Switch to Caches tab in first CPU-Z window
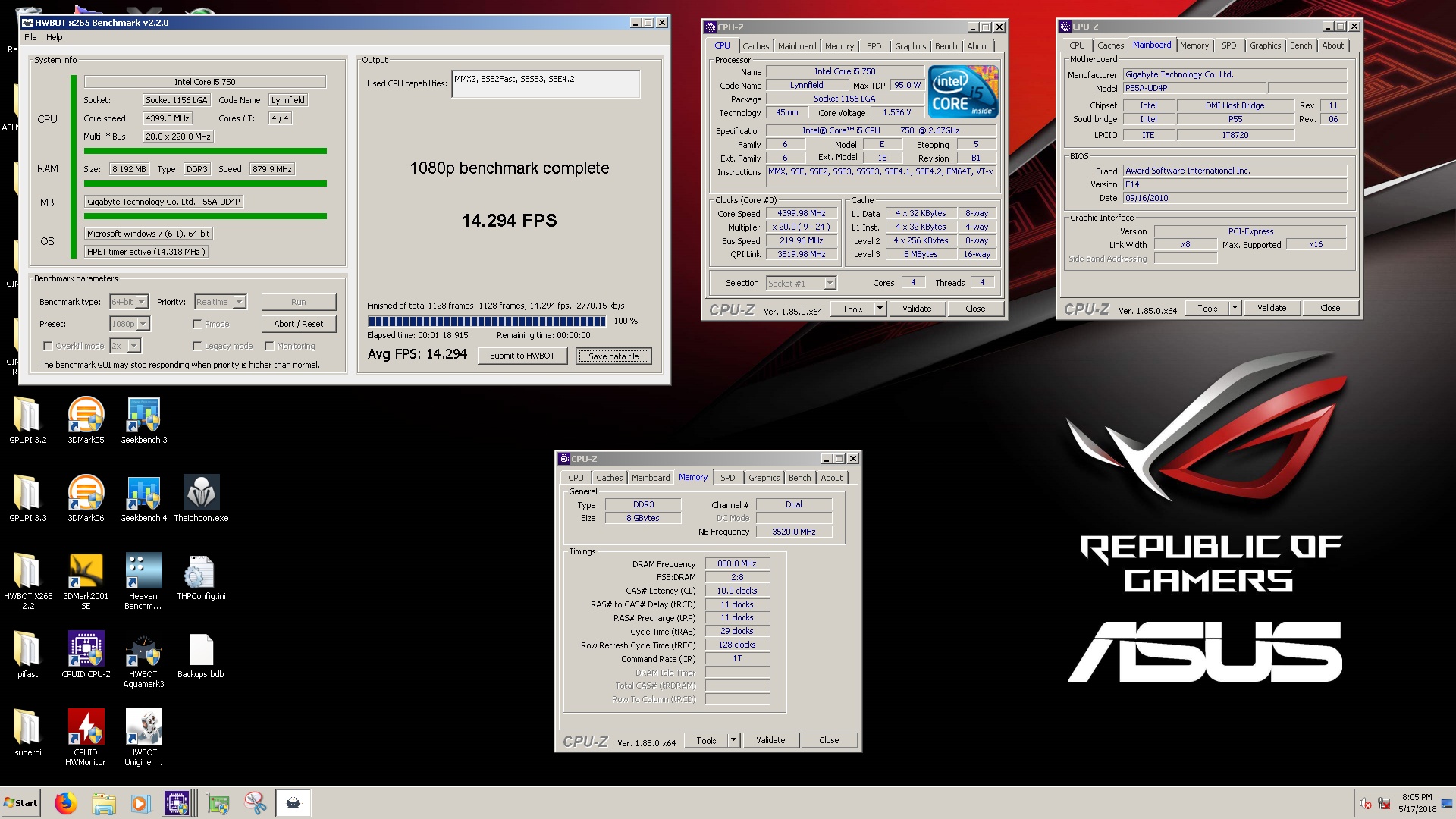The width and height of the screenshot is (1456, 819). point(755,46)
